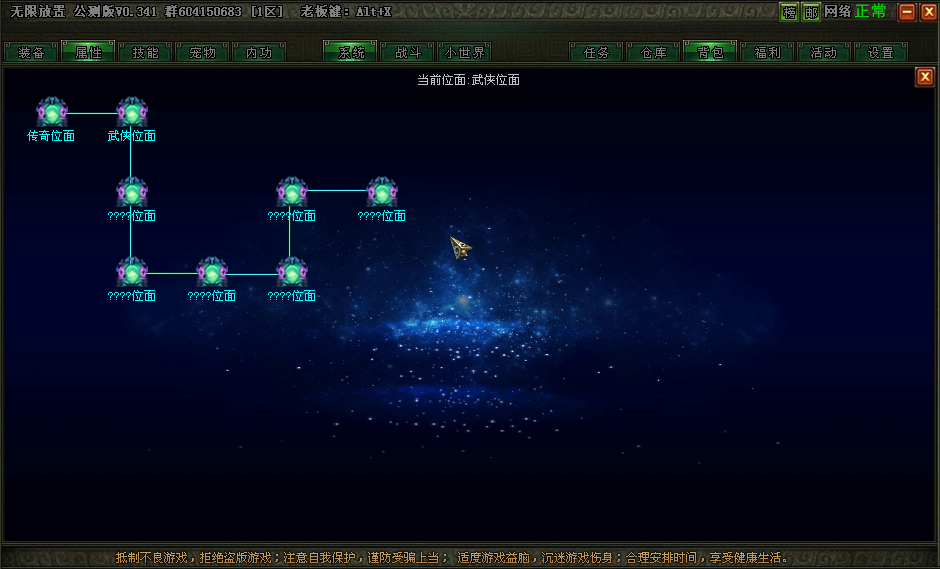Image resolution: width=940 pixels, height=569 pixels.
Task: Open the 设置 settings tab
Action: point(881,52)
